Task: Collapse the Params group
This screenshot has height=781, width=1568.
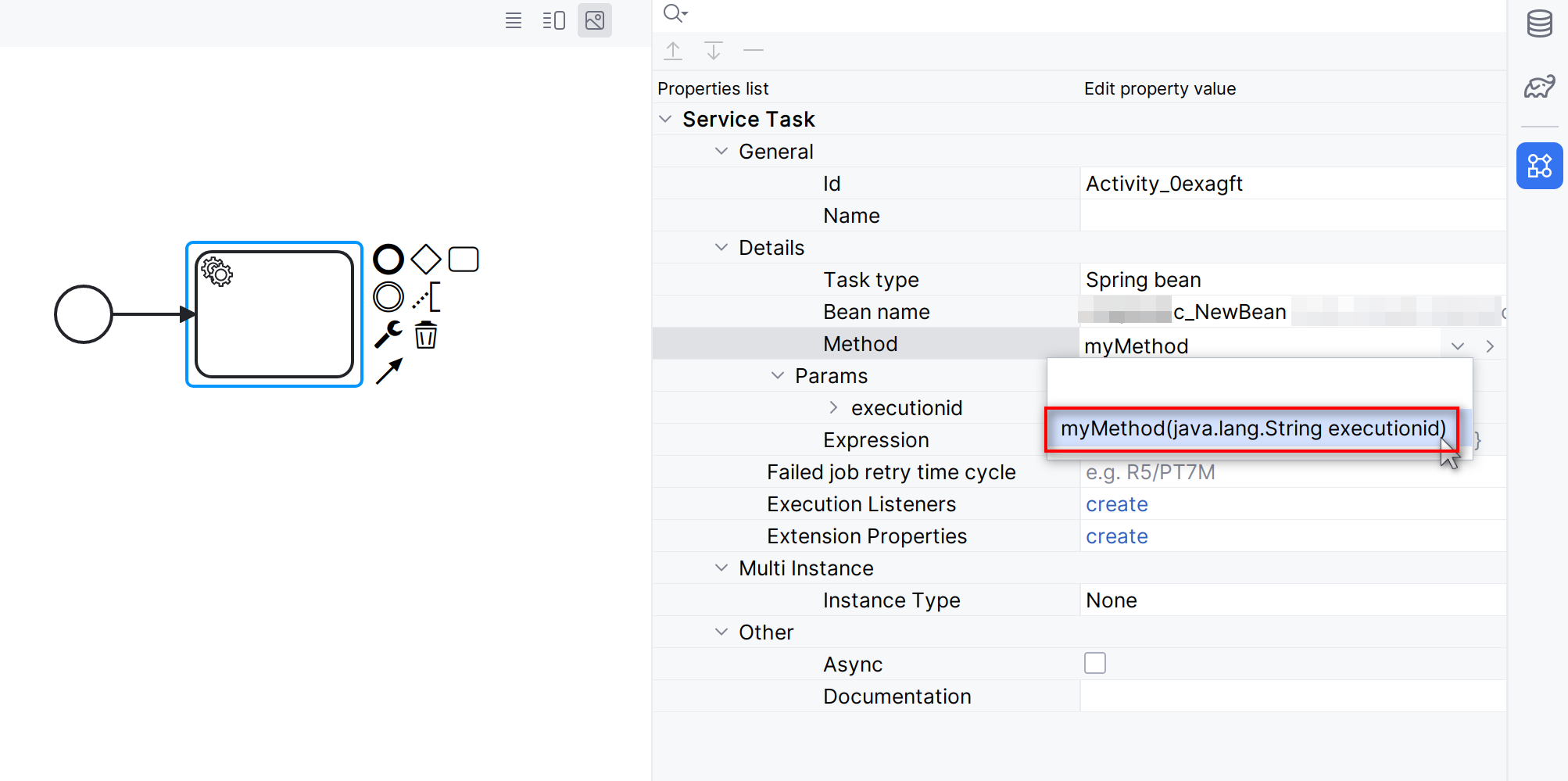Action: 778,375
